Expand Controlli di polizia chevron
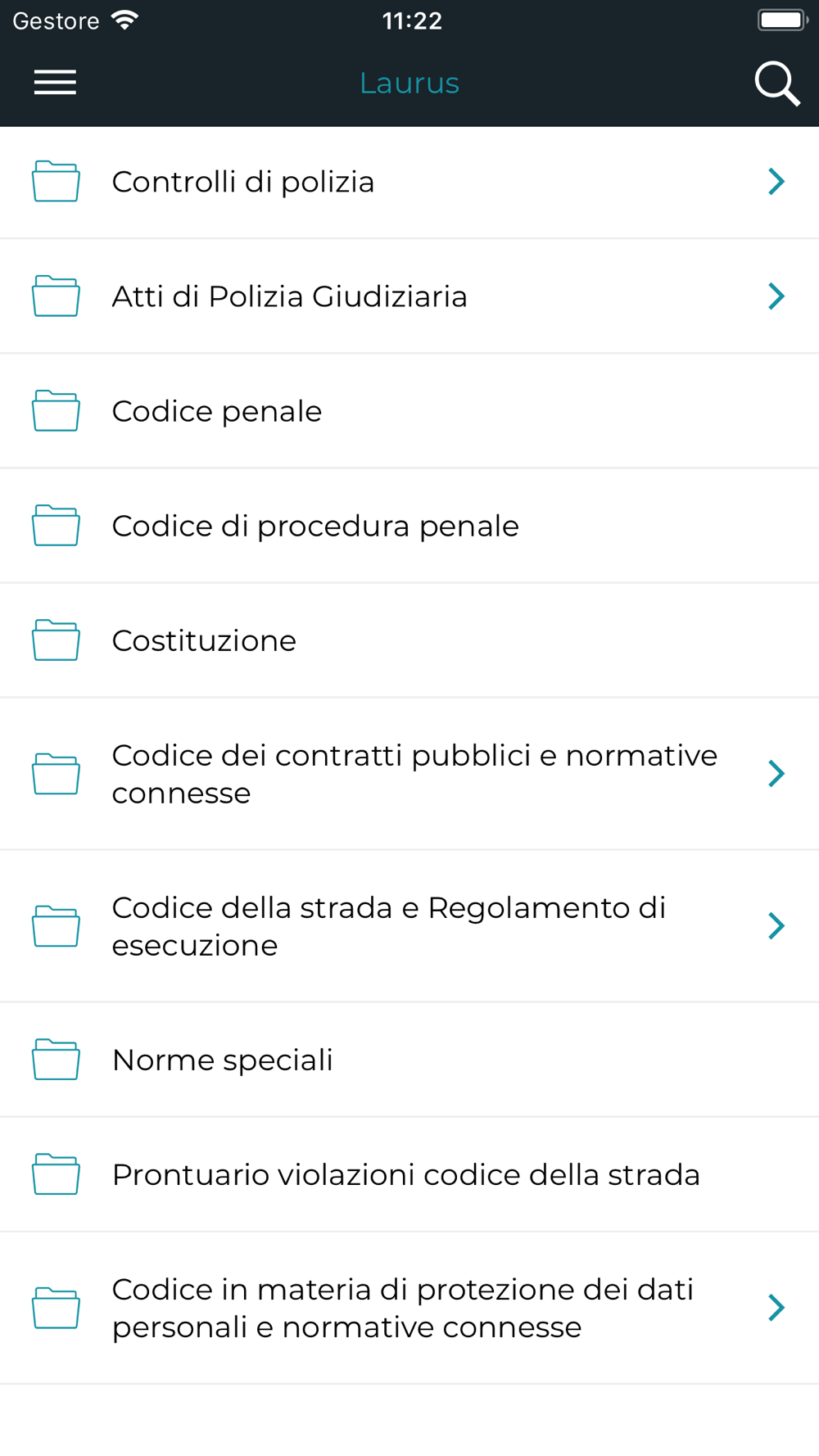The height and width of the screenshot is (1456, 819). [x=776, y=181]
